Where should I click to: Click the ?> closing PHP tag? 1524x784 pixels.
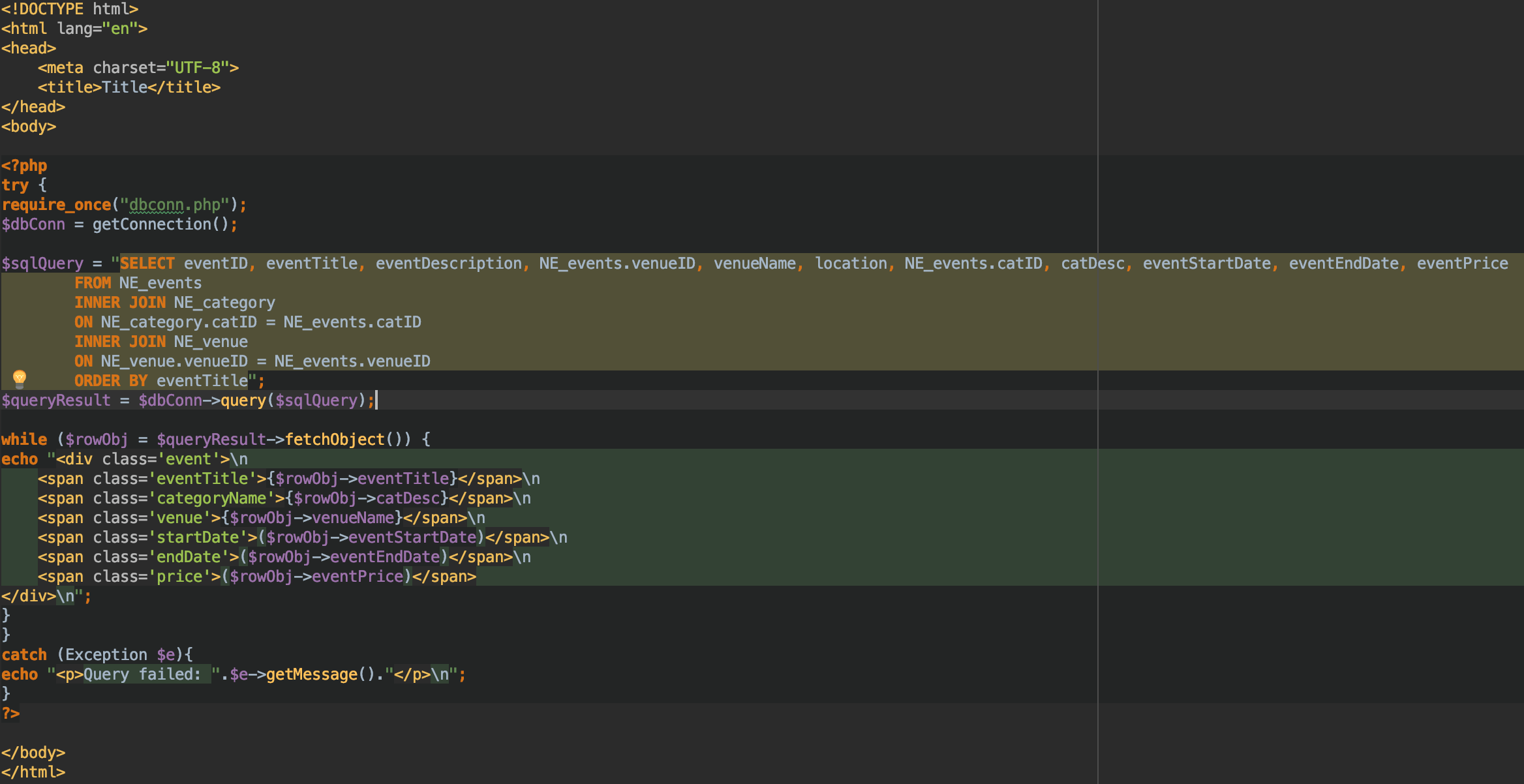click(x=10, y=714)
